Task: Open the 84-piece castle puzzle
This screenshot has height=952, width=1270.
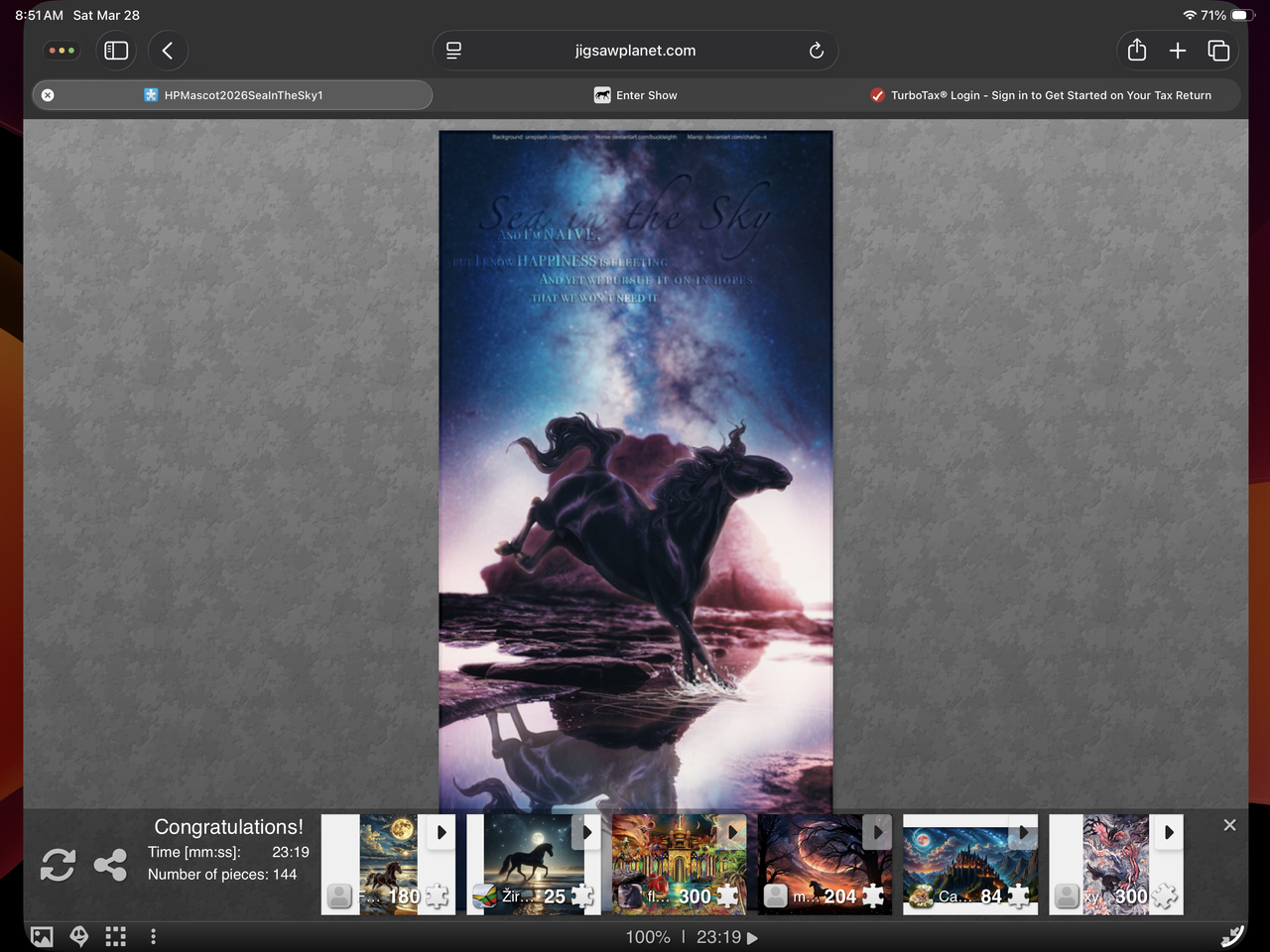Action: 970,865
